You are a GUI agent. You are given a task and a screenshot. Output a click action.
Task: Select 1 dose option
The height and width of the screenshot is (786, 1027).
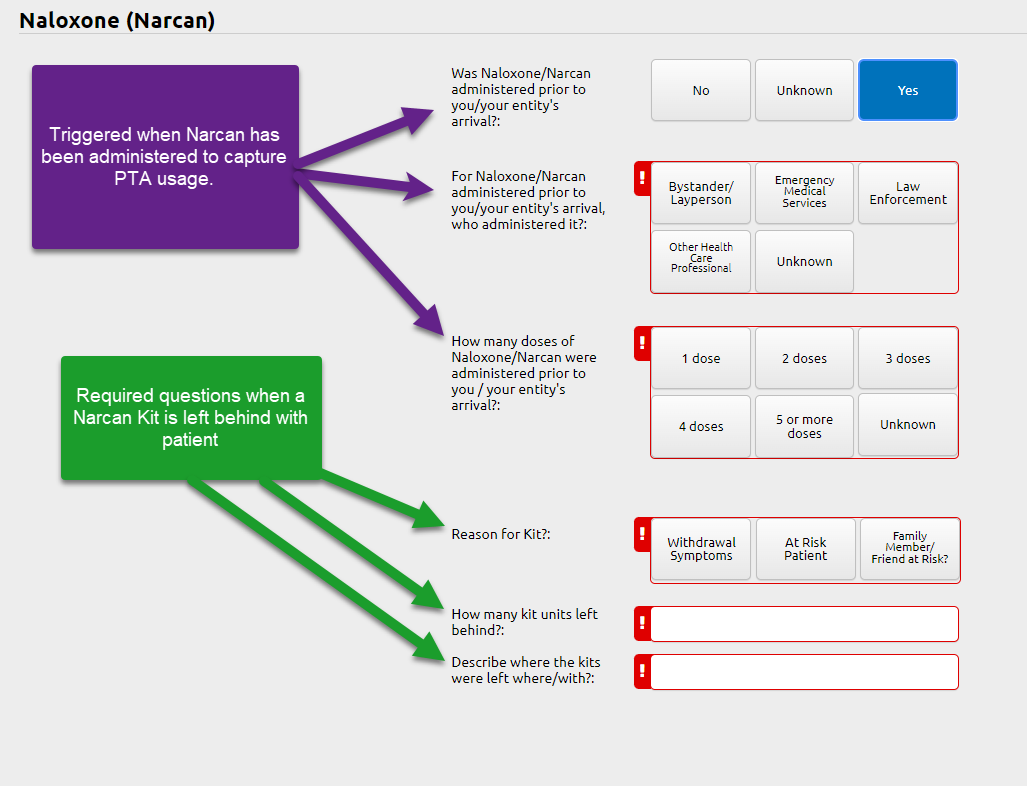pyautogui.click(x=701, y=358)
